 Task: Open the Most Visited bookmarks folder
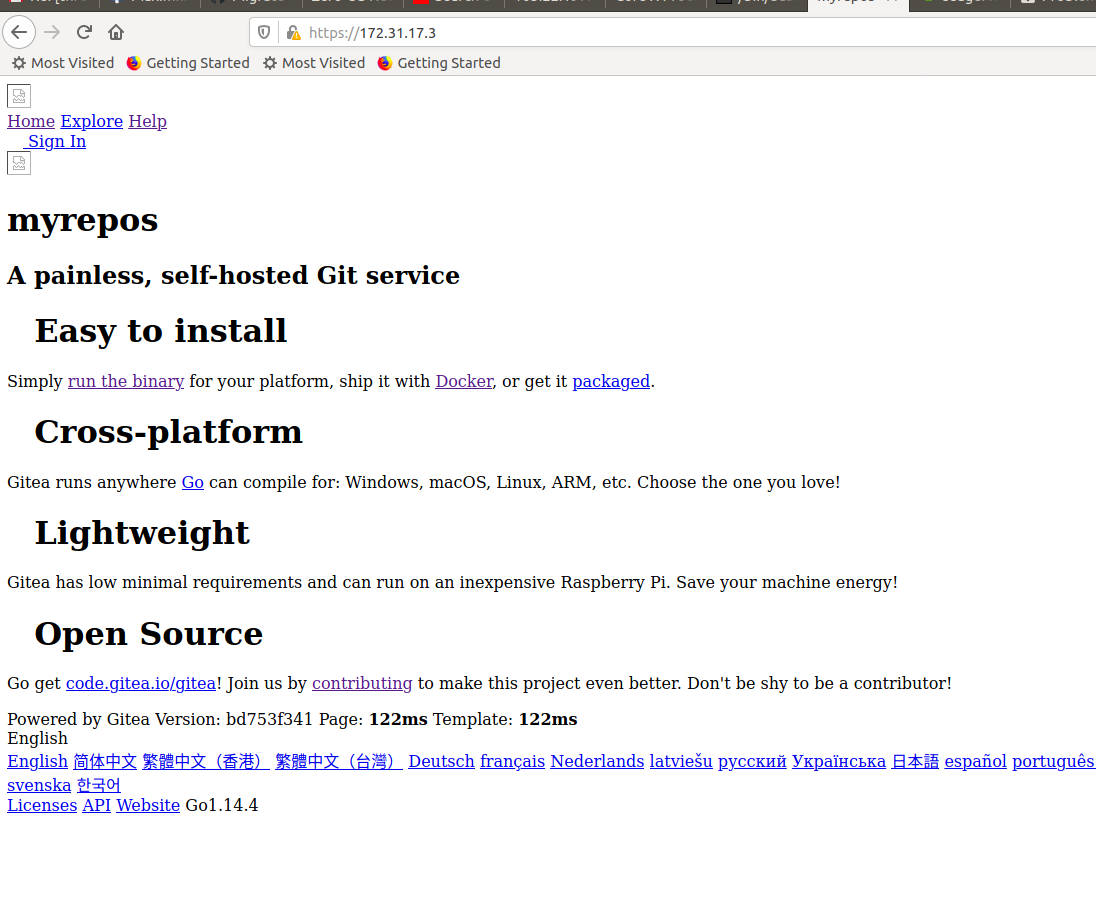(x=72, y=63)
